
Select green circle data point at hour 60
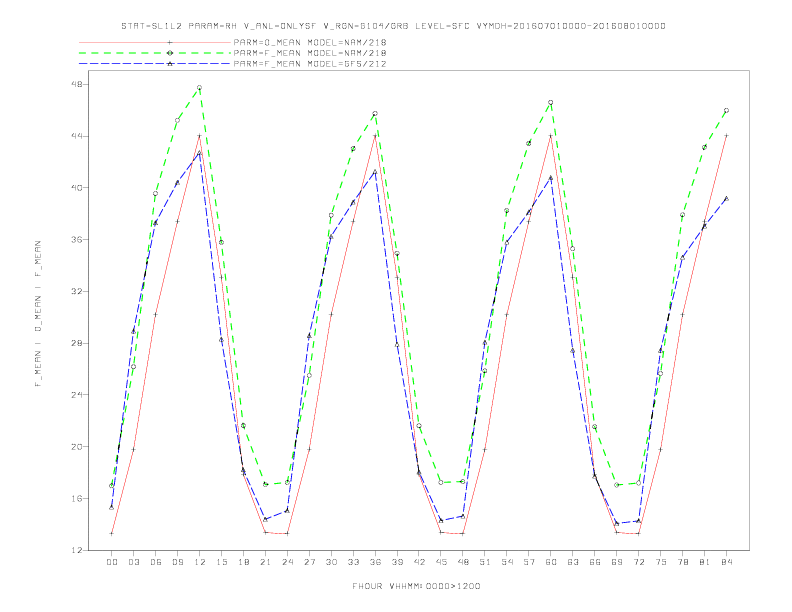click(x=551, y=103)
